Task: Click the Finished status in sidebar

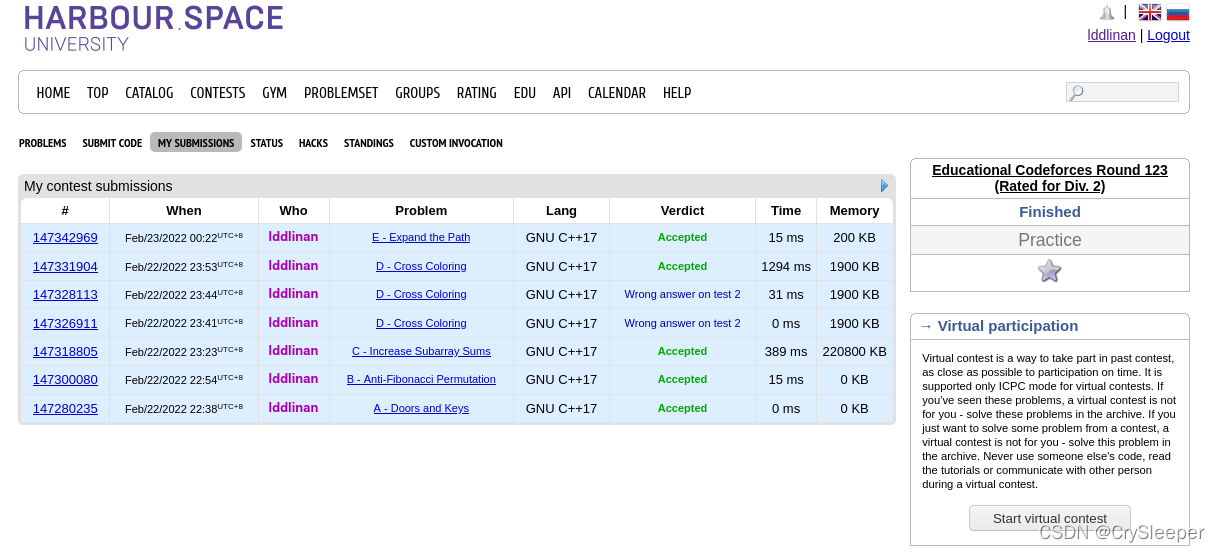Action: (1050, 212)
